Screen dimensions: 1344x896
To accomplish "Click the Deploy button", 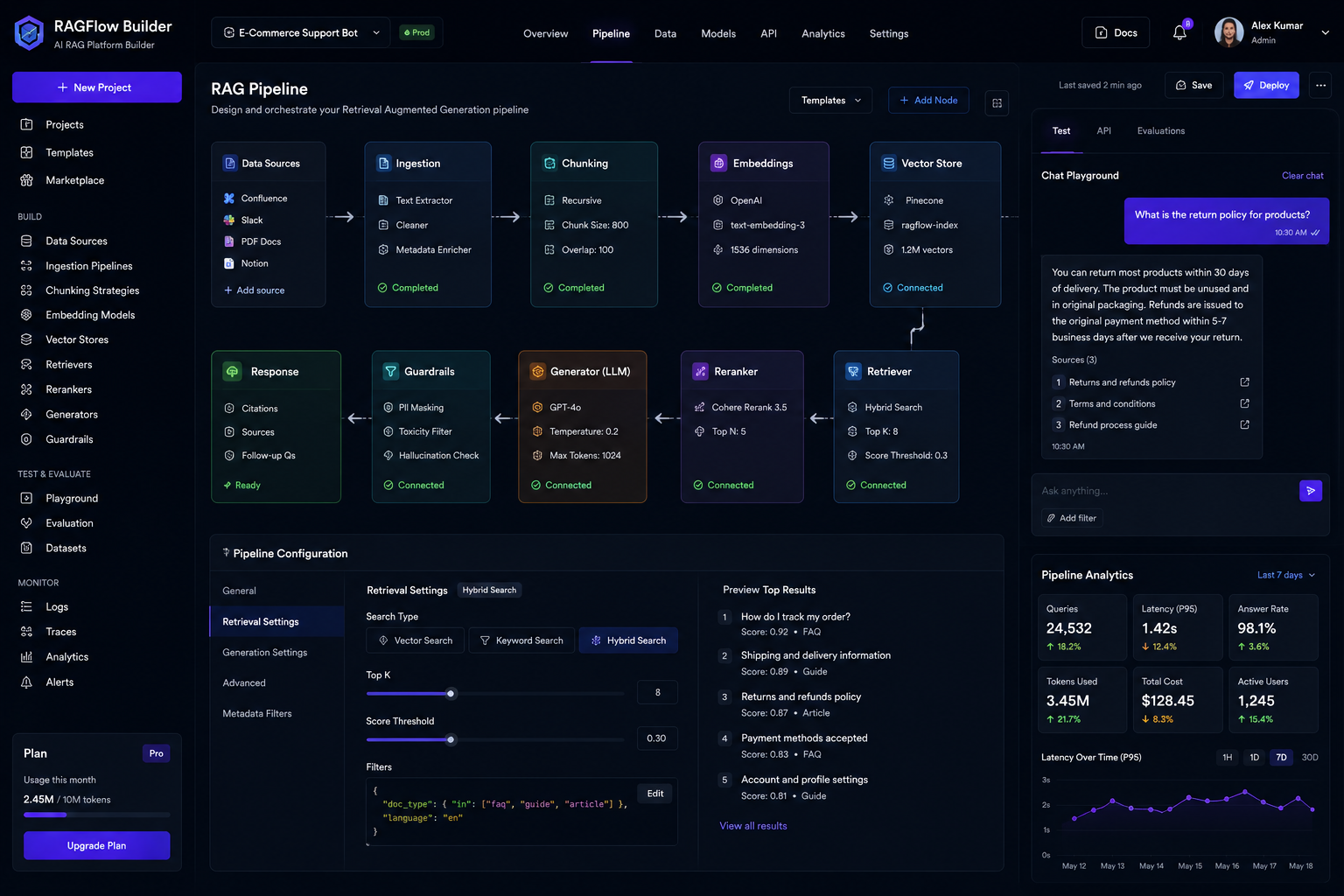I will tap(1266, 85).
